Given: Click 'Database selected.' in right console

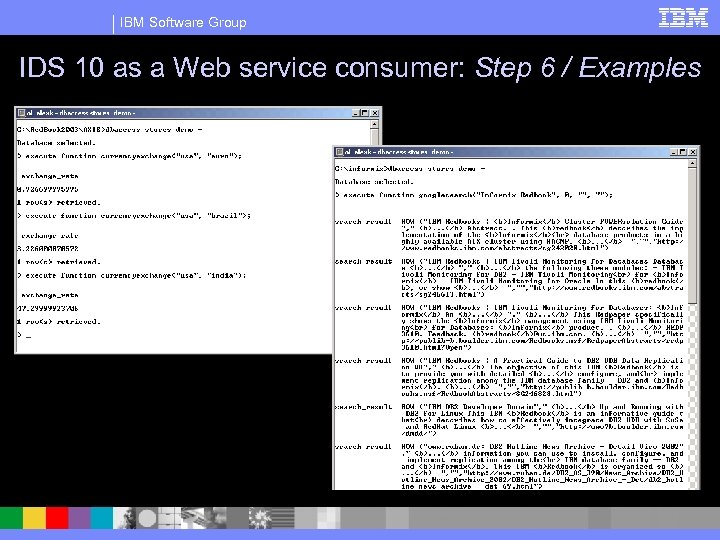Looking at the screenshot, I should 374,182.
